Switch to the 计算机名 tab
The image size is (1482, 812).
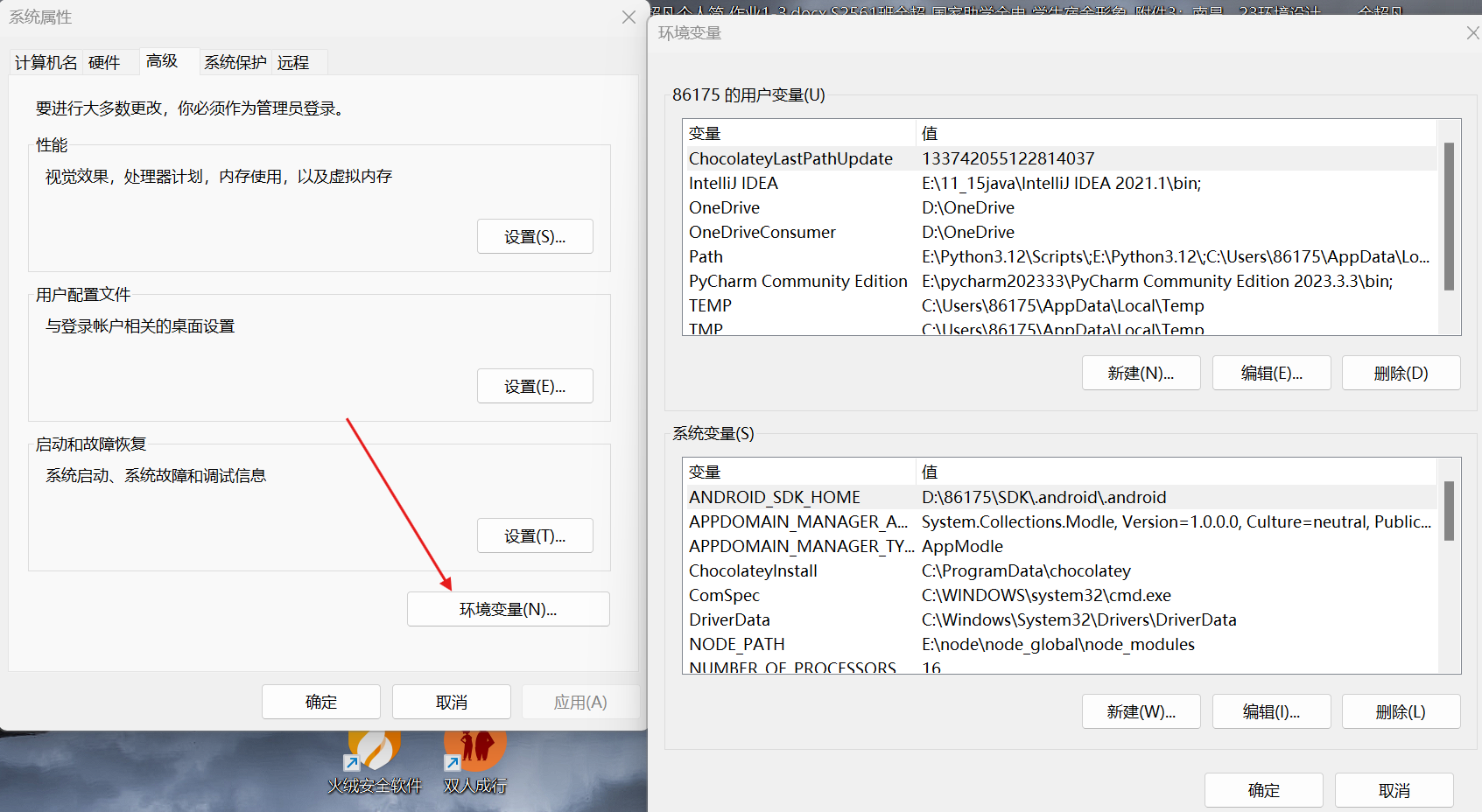pyautogui.click(x=46, y=63)
